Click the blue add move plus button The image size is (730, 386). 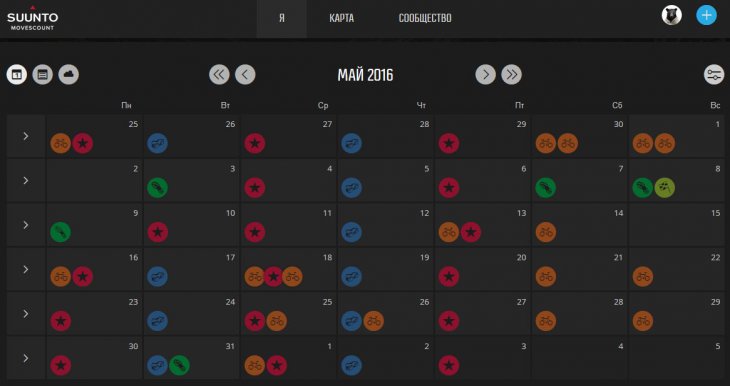click(x=706, y=15)
